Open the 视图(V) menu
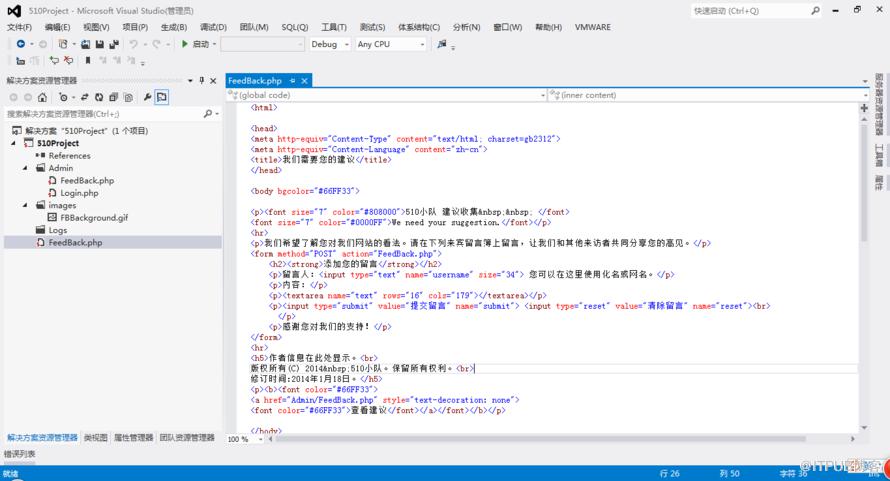890x481 pixels. click(x=96, y=27)
